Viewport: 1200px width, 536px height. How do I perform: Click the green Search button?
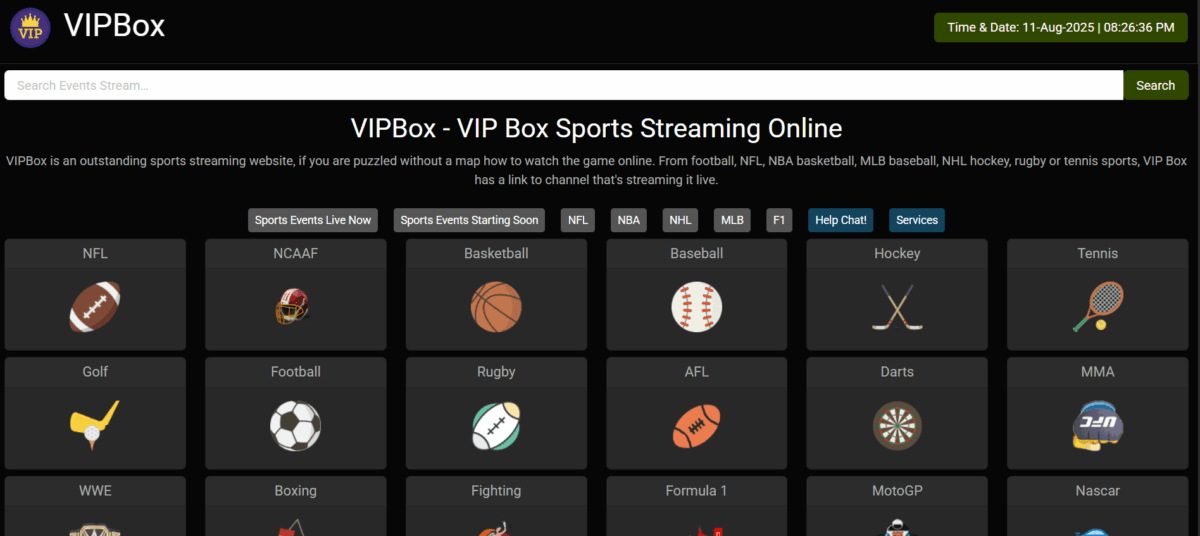click(1155, 85)
